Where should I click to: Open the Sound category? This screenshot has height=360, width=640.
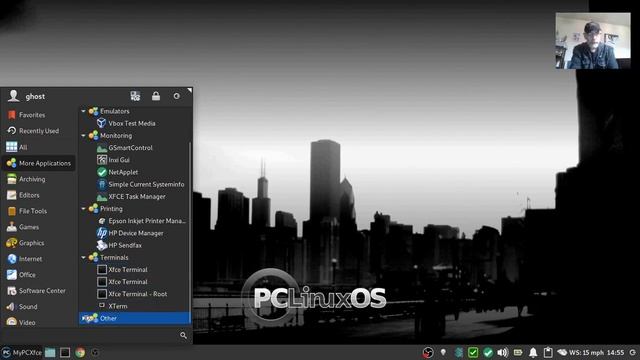click(39, 307)
